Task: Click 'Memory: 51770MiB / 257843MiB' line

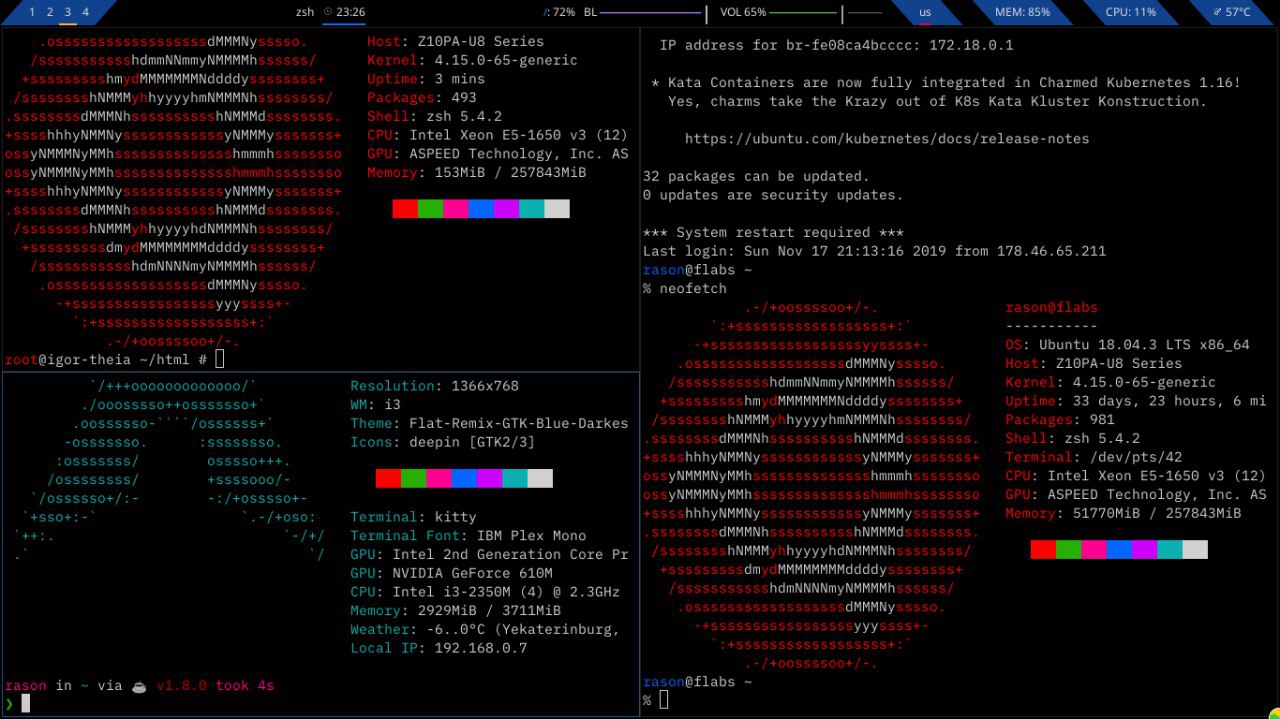Action: pos(1123,513)
